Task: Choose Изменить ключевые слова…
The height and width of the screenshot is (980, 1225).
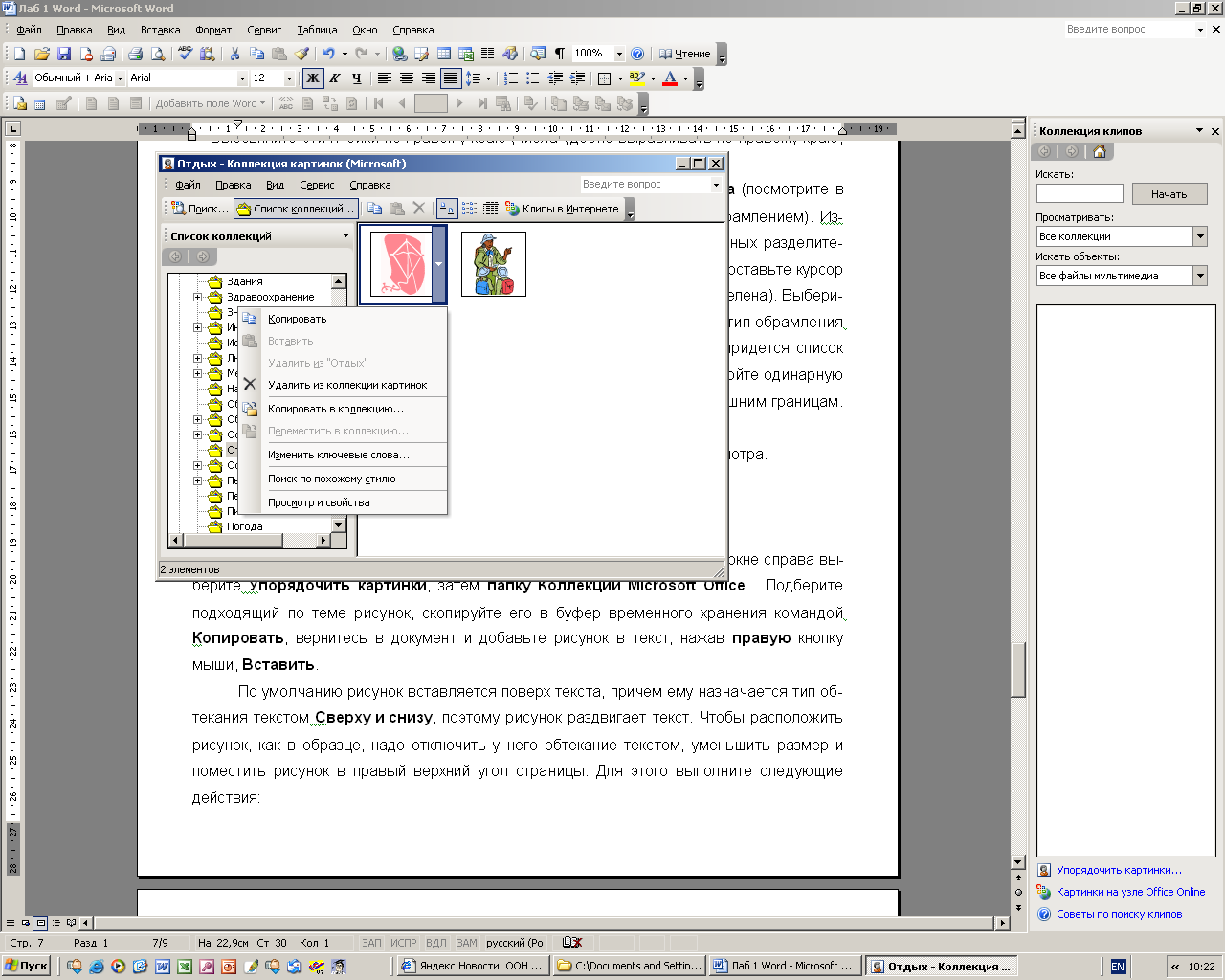Action: coord(344,455)
